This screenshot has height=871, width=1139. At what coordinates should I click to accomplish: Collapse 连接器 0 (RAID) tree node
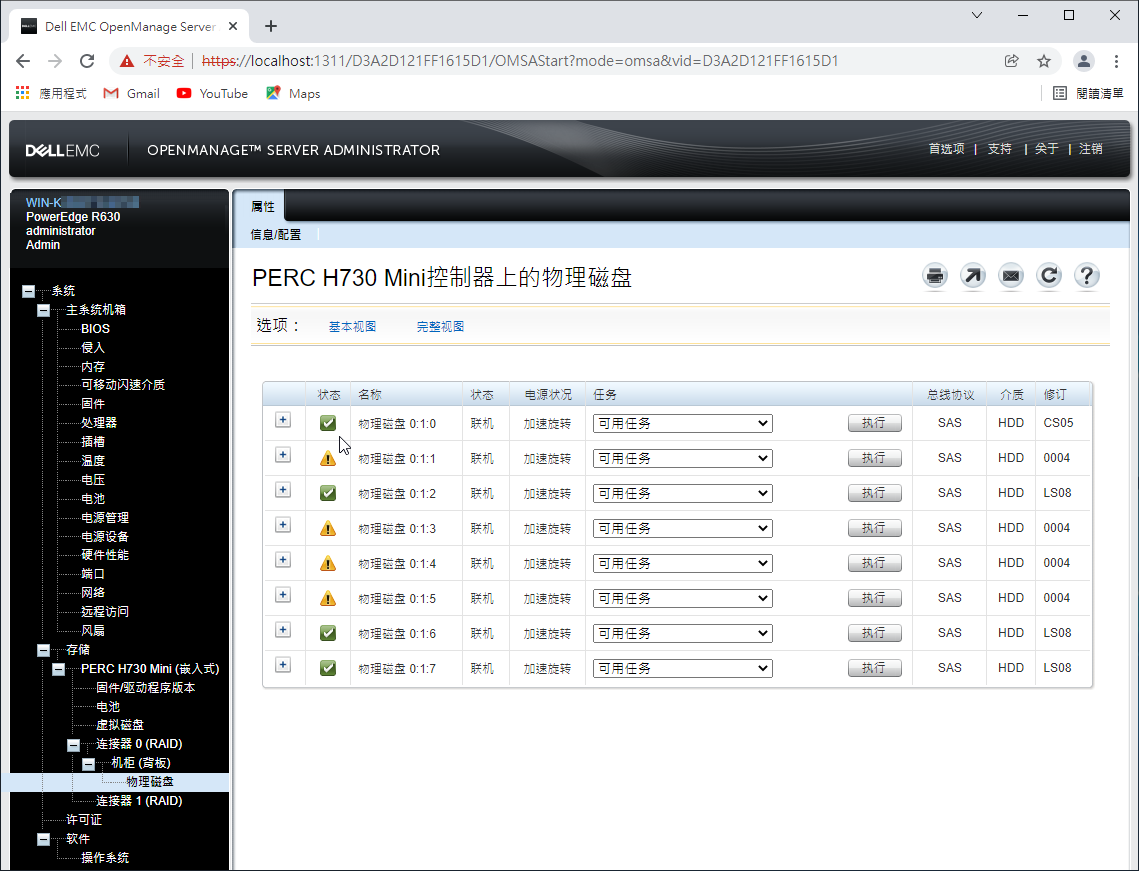coord(73,745)
